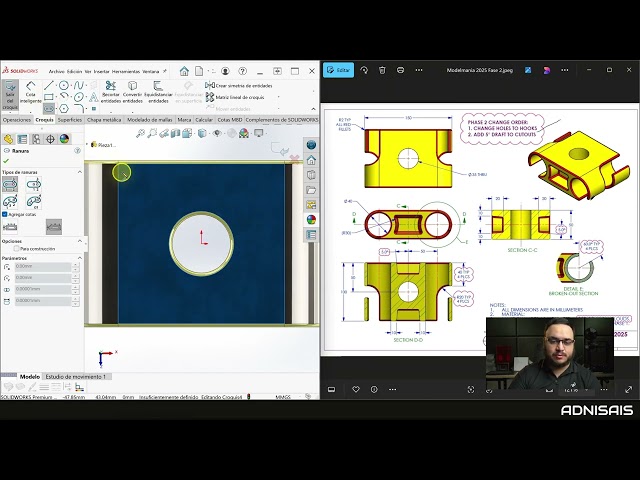
Task: Select the Polygon sketch tool
Action: click(63, 109)
